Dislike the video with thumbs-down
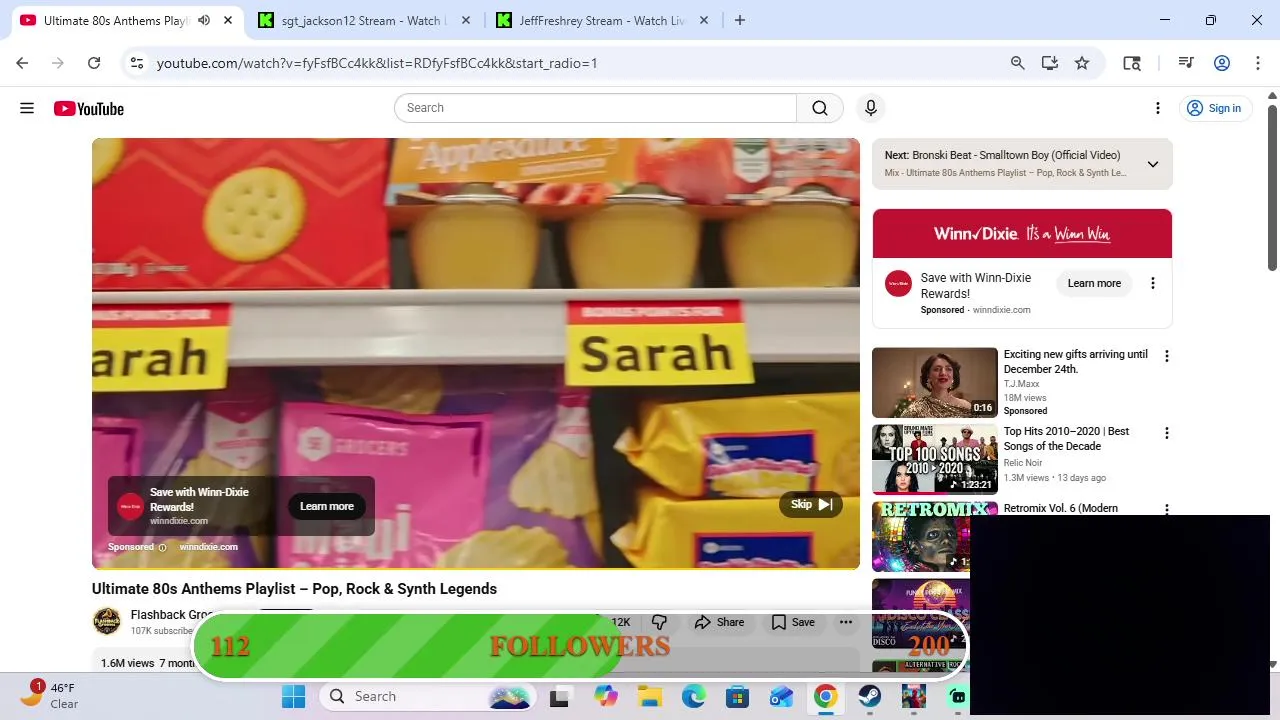This screenshot has height=720, width=1280. [659, 622]
